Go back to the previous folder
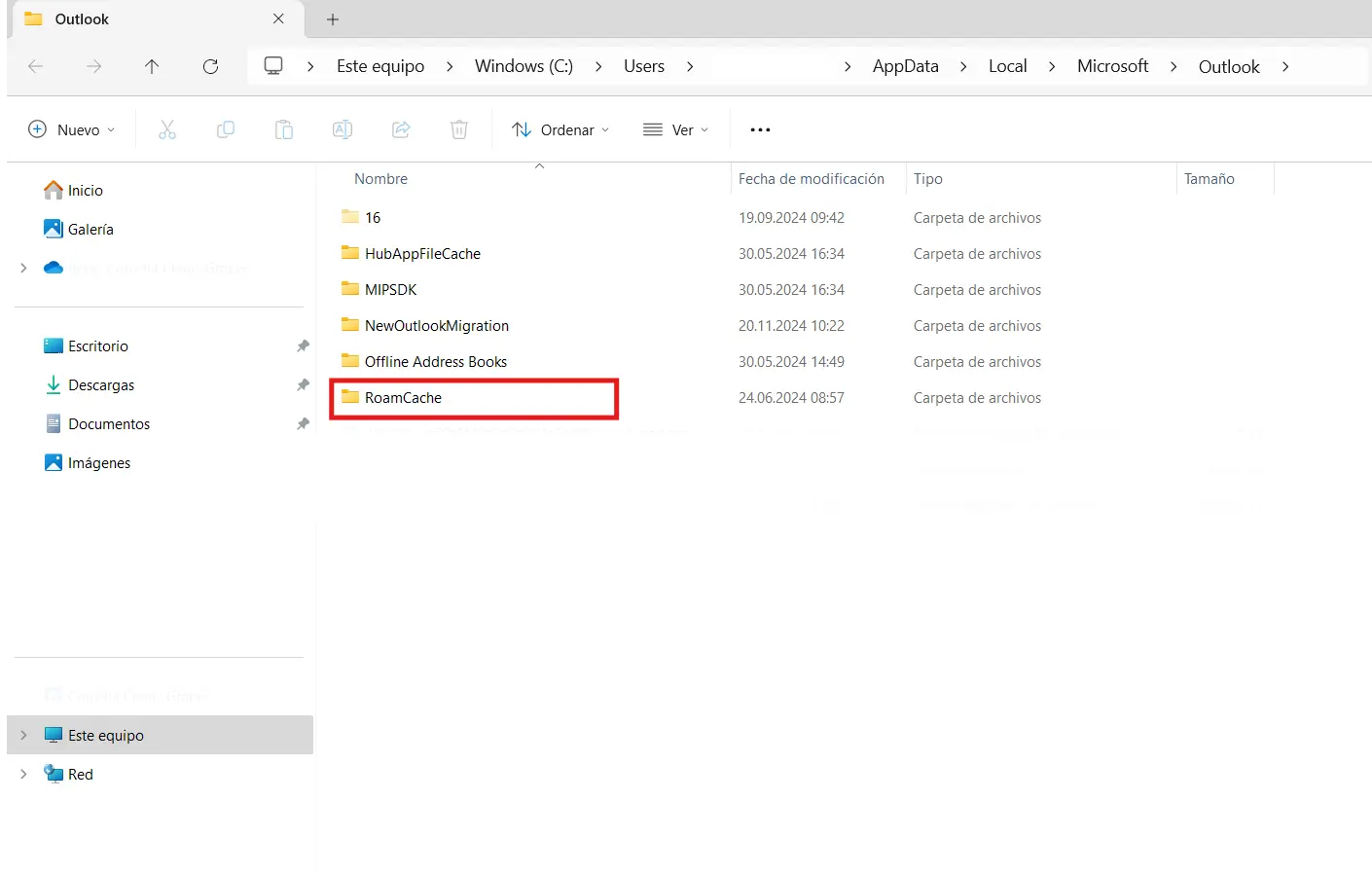Viewport: 1372px width, 873px height. (36, 66)
